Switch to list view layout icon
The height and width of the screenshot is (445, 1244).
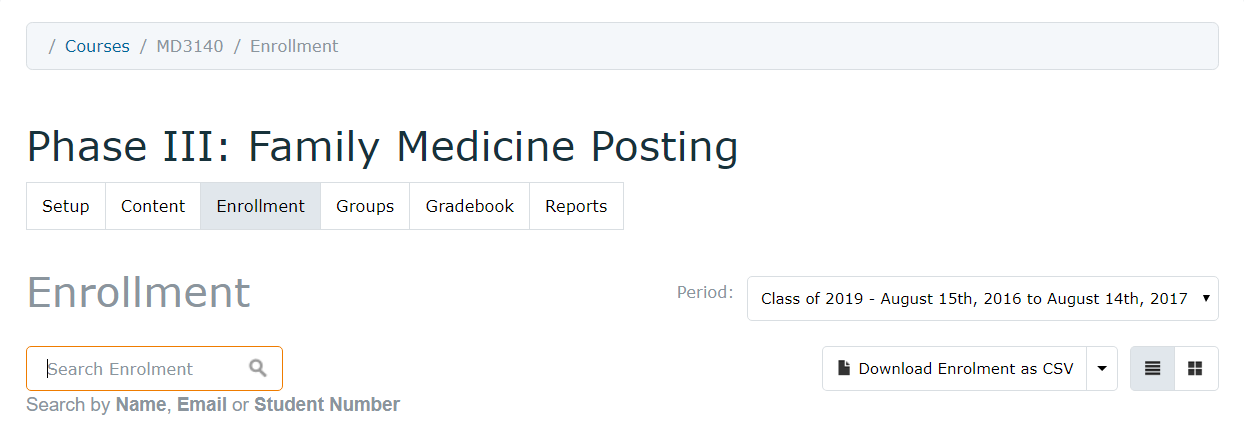[x=1152, y=368]
